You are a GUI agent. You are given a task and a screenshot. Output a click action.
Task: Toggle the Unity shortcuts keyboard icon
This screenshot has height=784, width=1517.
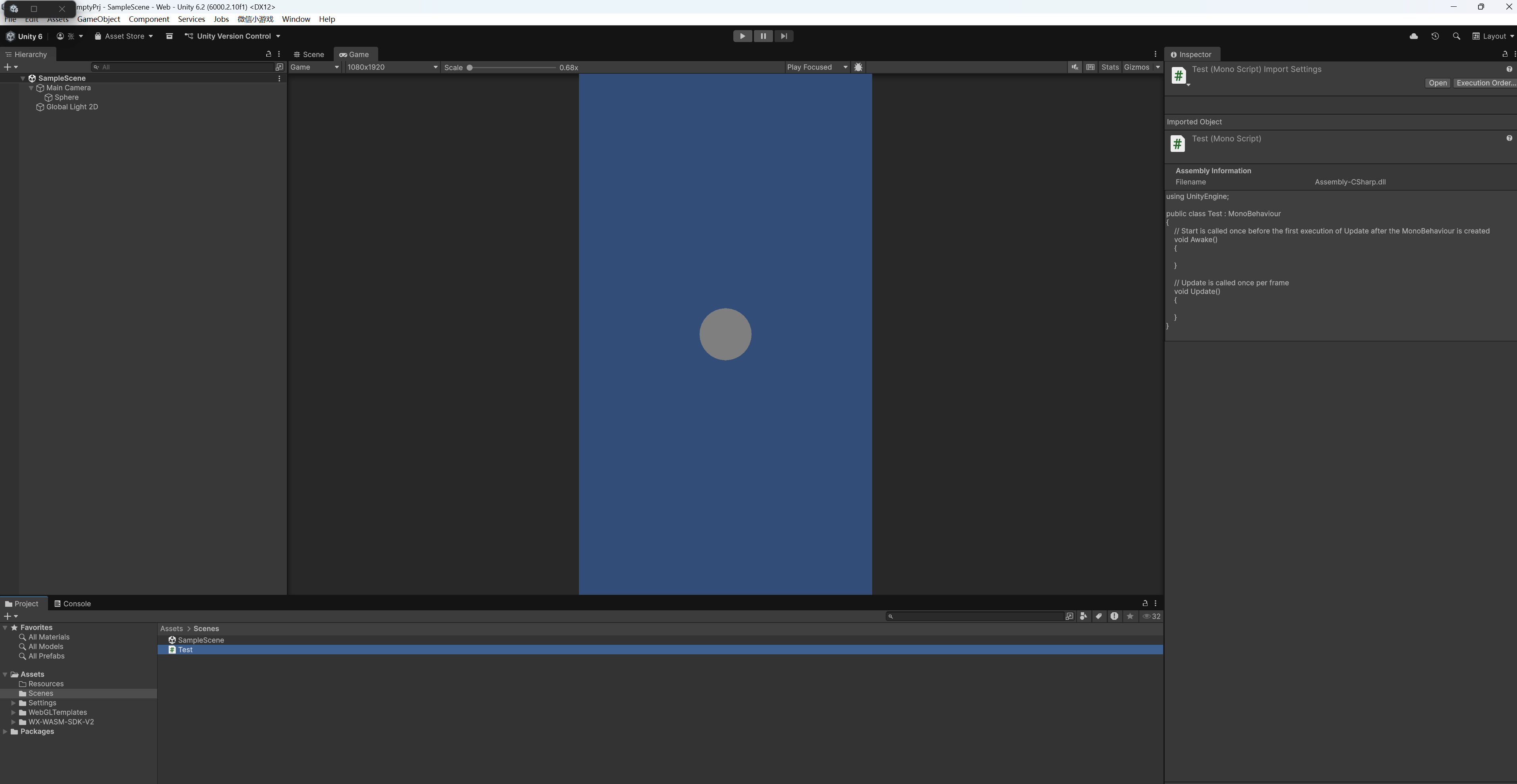(1090, 67)
